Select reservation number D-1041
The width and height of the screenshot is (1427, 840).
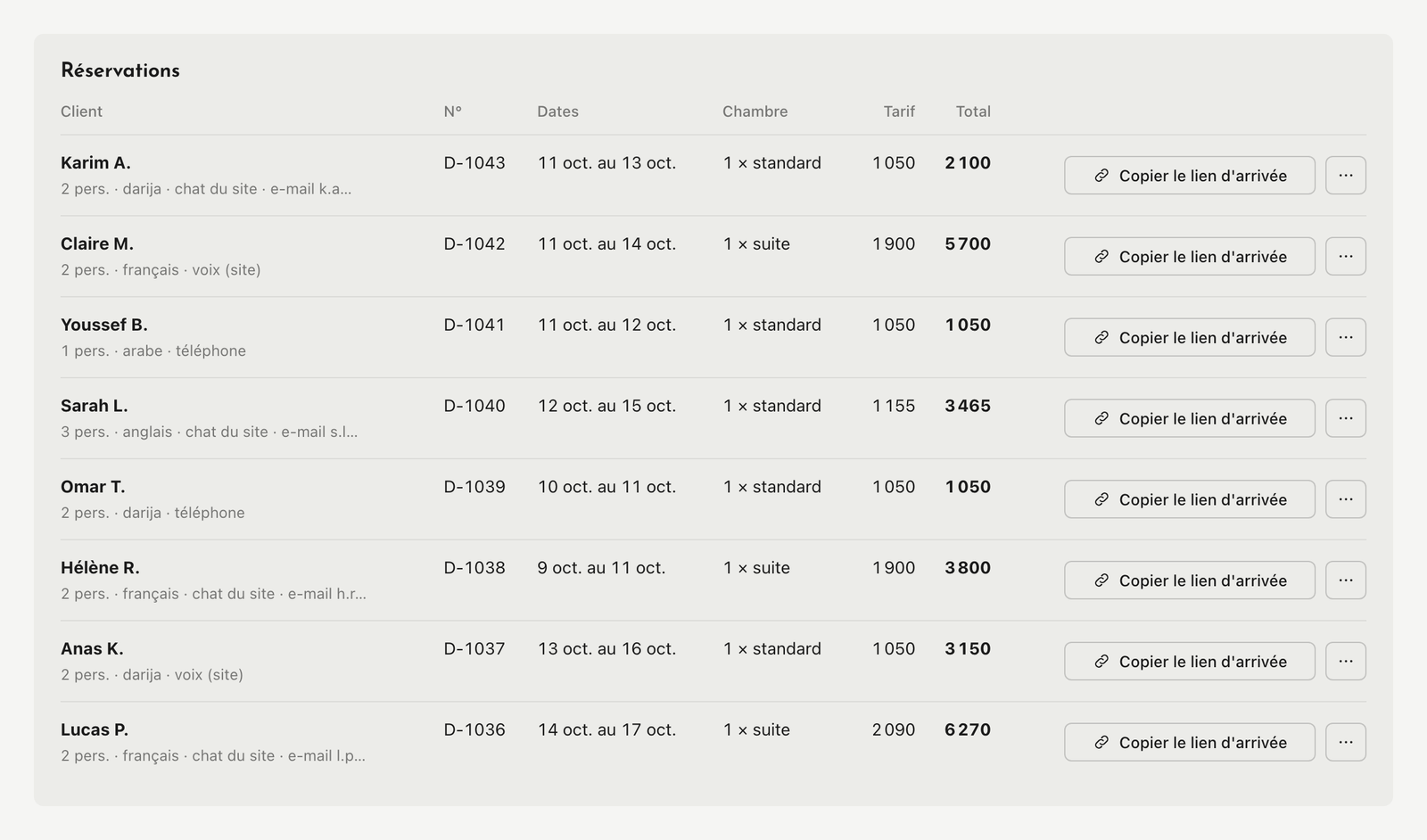[x=474, y=325]
